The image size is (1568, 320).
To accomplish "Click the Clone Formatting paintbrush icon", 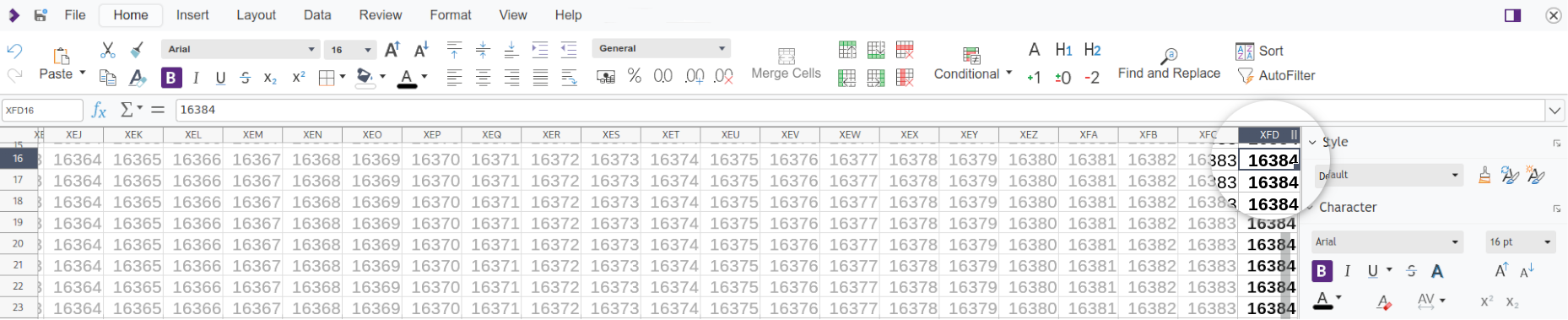I will pos(138,51).
